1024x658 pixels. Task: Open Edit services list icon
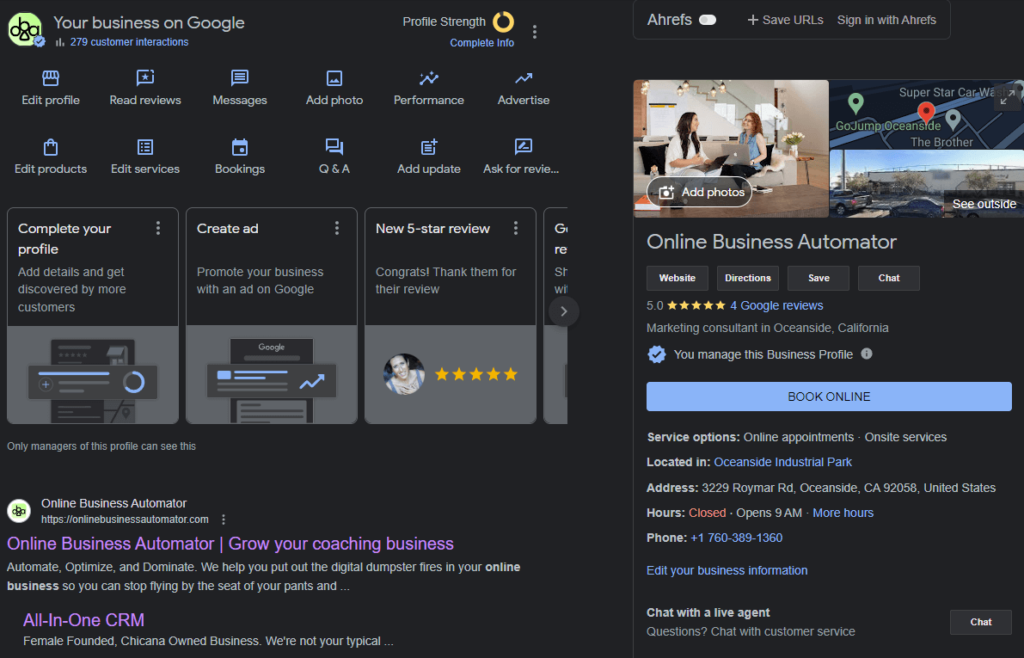click(145, 148)
